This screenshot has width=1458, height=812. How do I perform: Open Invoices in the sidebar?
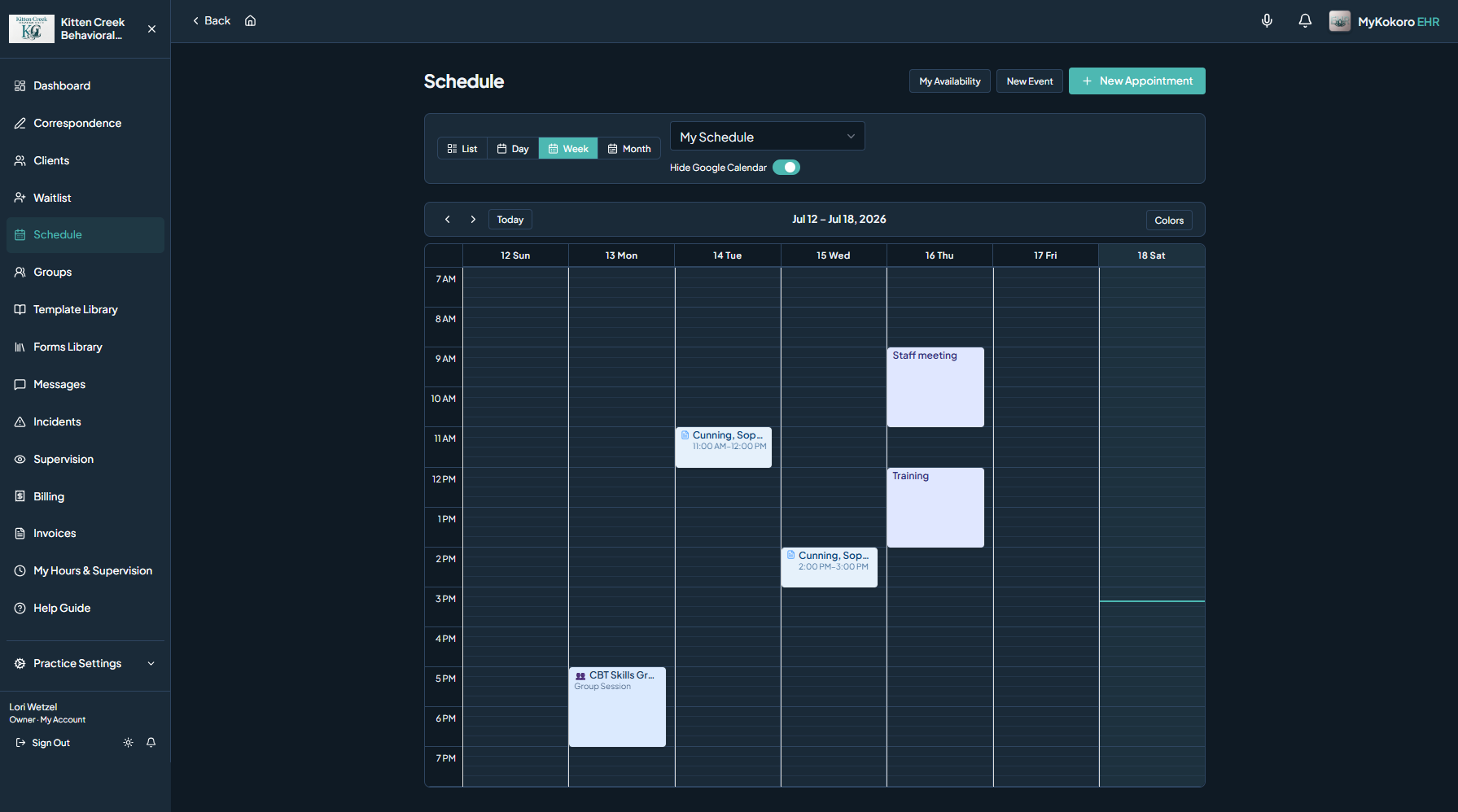click(85, 533)
